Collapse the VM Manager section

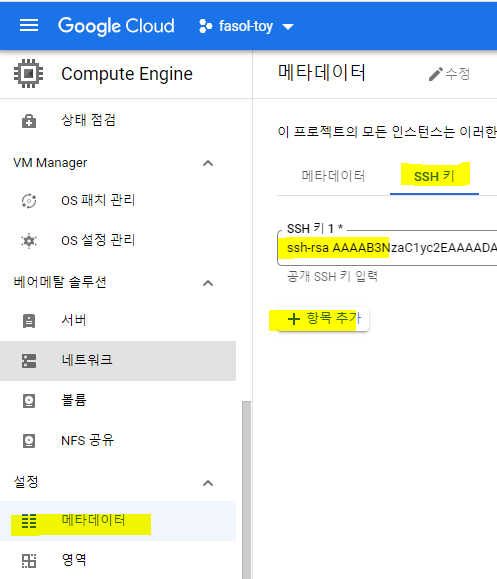coord(208,163)
